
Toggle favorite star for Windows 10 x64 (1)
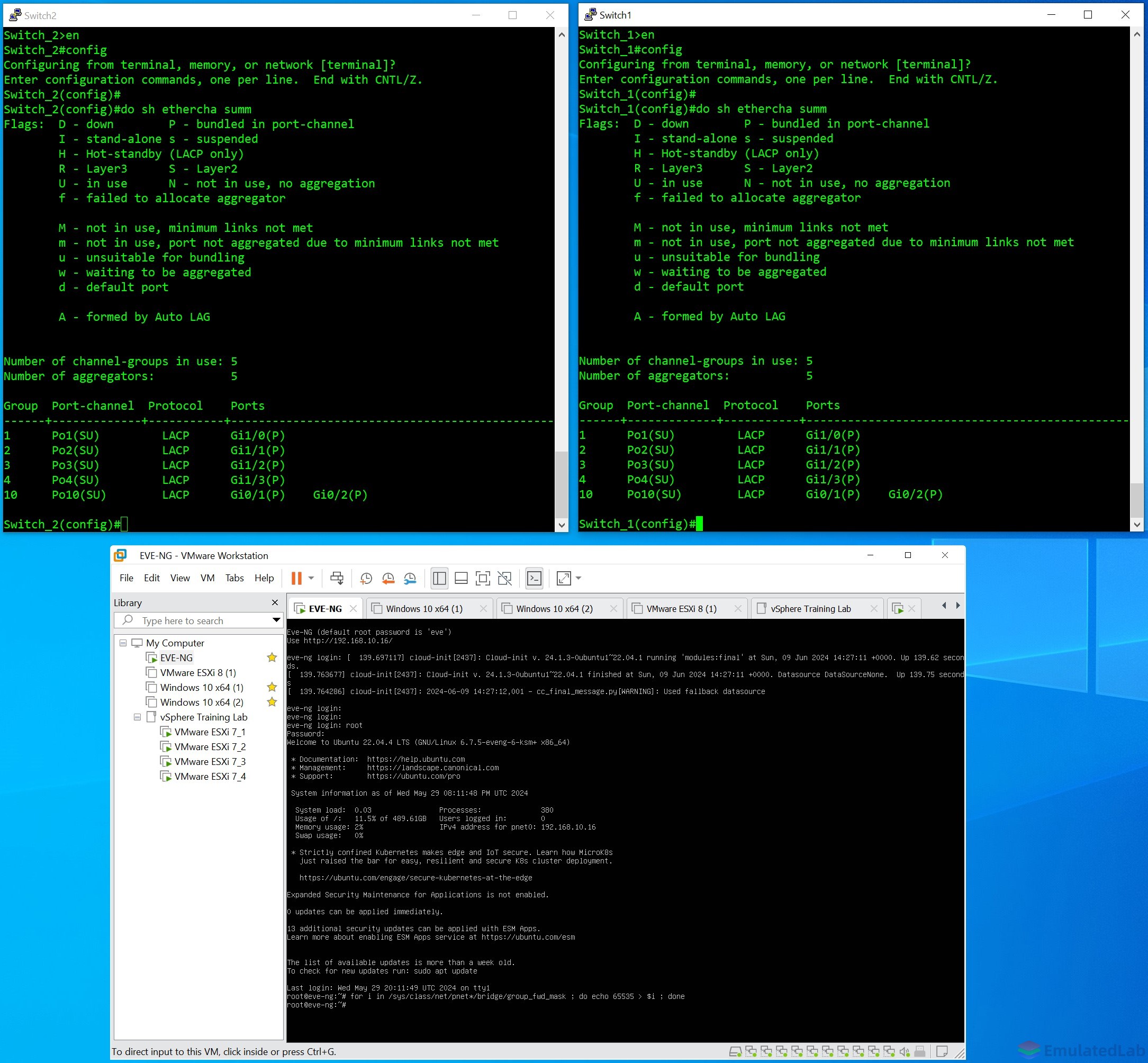(272, 687)
